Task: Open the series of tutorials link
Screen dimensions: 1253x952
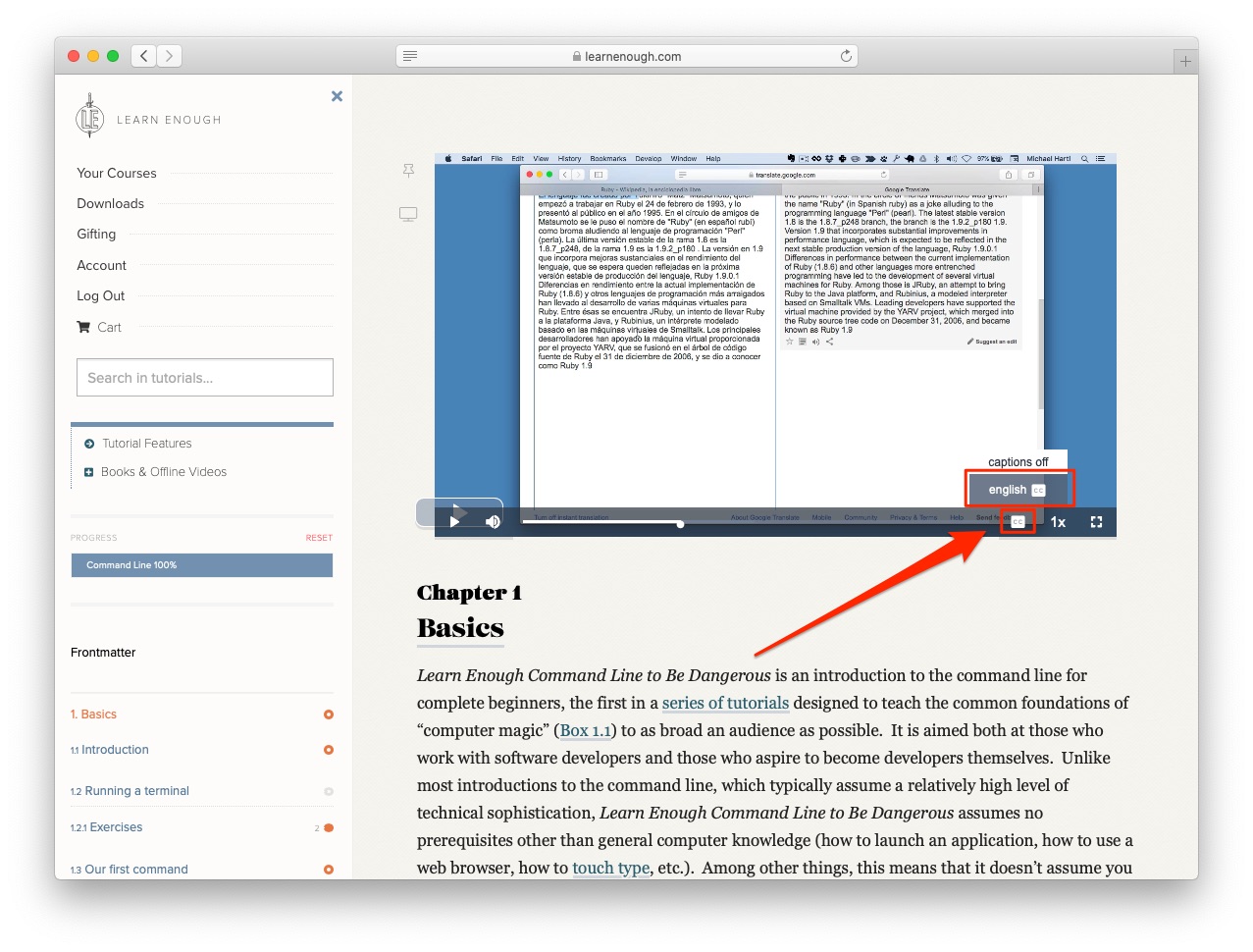Action: (x=725, y=703)
